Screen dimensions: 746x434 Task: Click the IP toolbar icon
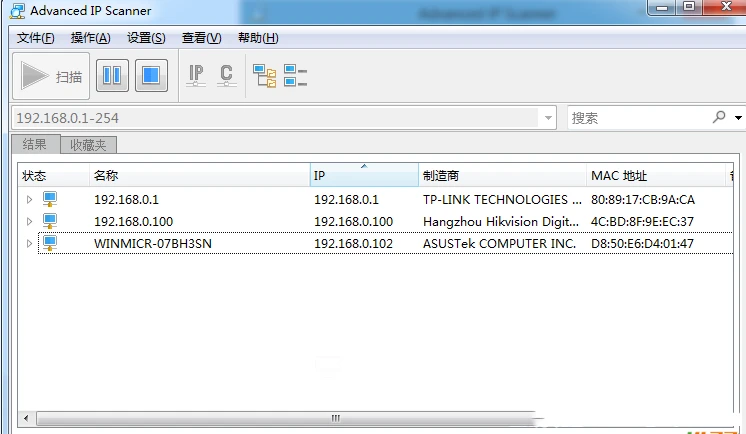pyautogui.click(x=196, y=76)
